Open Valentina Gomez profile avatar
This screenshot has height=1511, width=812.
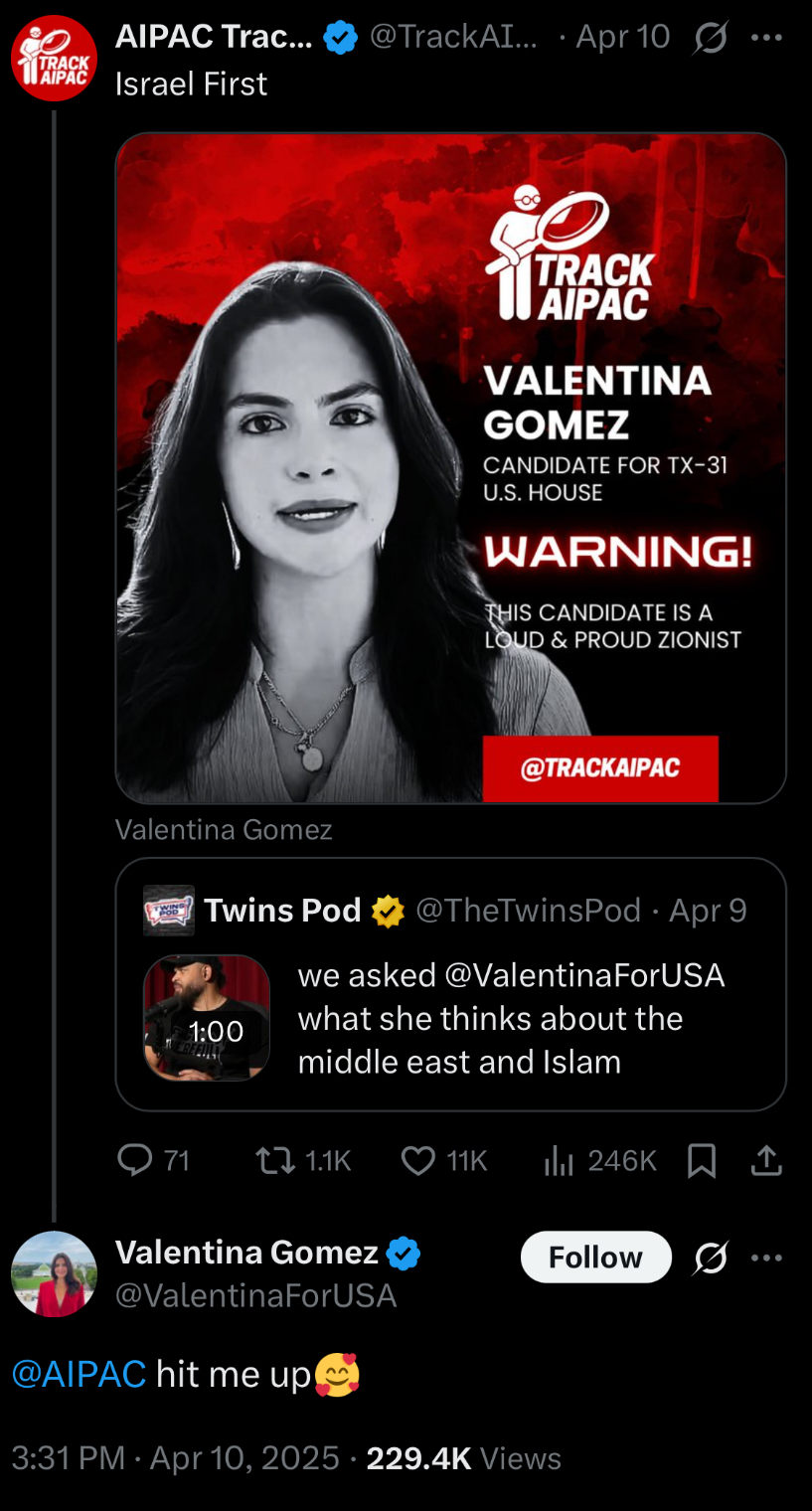click(x=54, y=1274)
